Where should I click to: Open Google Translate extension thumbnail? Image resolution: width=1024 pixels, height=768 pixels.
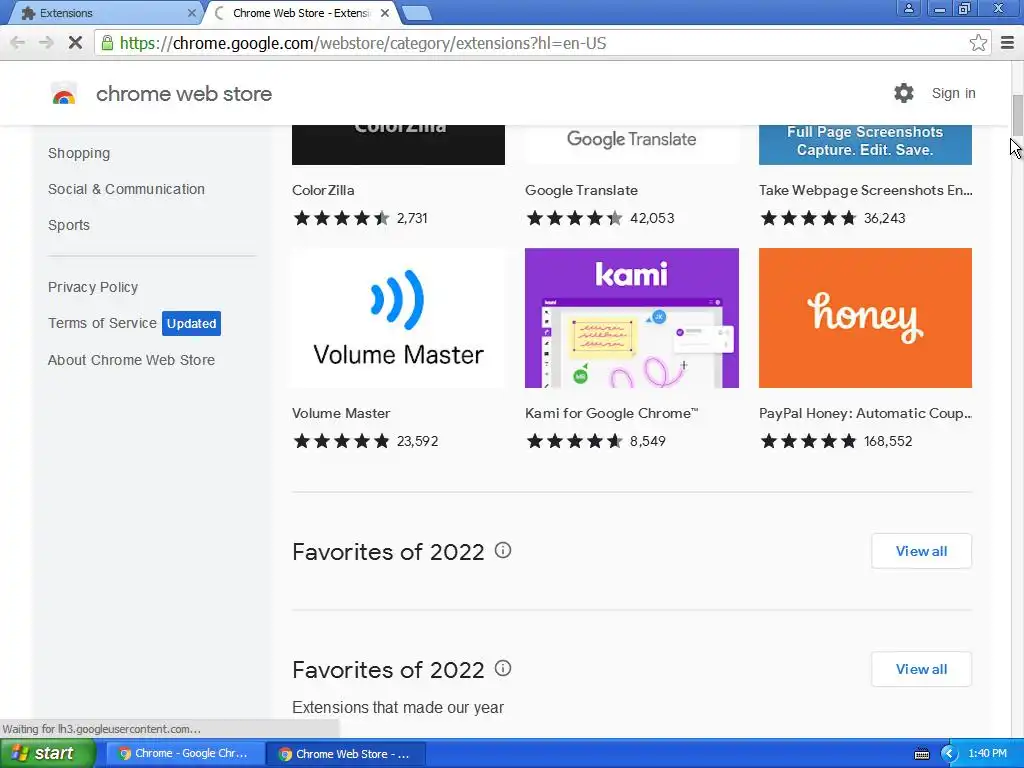pos(632,144)
